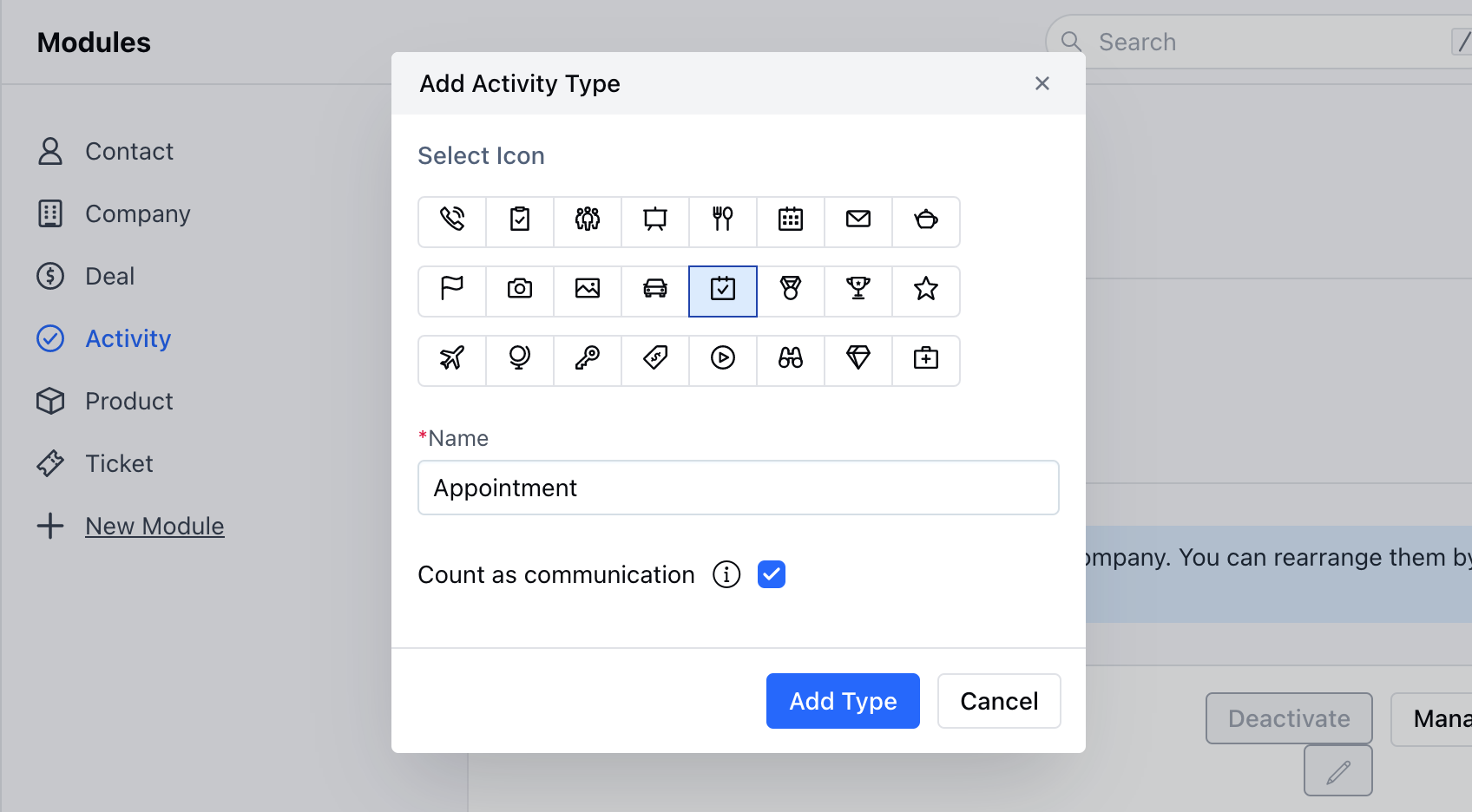Select the trophy icon
Screen dimensions: 1472x812
coord(858,289)
